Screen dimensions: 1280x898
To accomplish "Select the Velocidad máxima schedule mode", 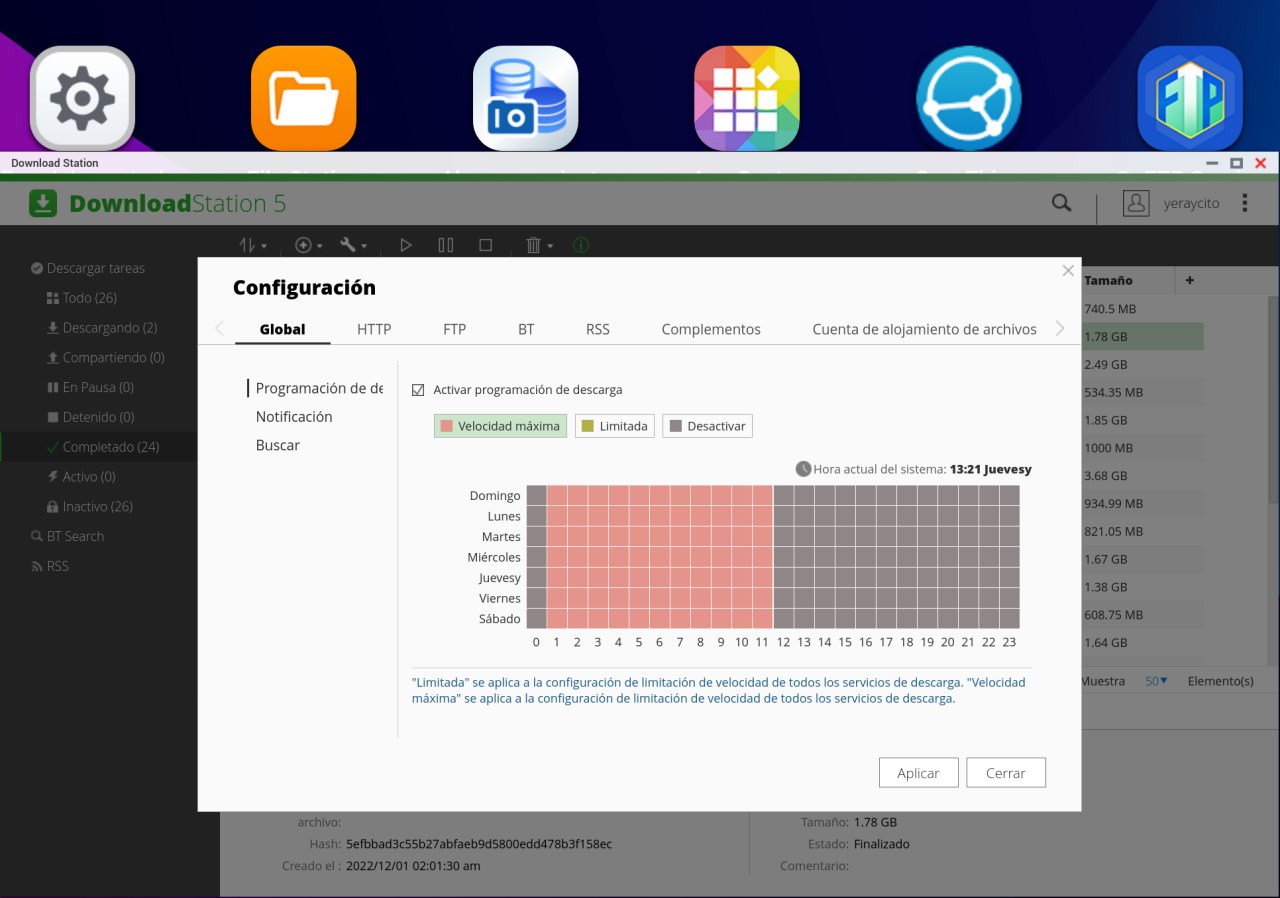I will coord(500,426).
